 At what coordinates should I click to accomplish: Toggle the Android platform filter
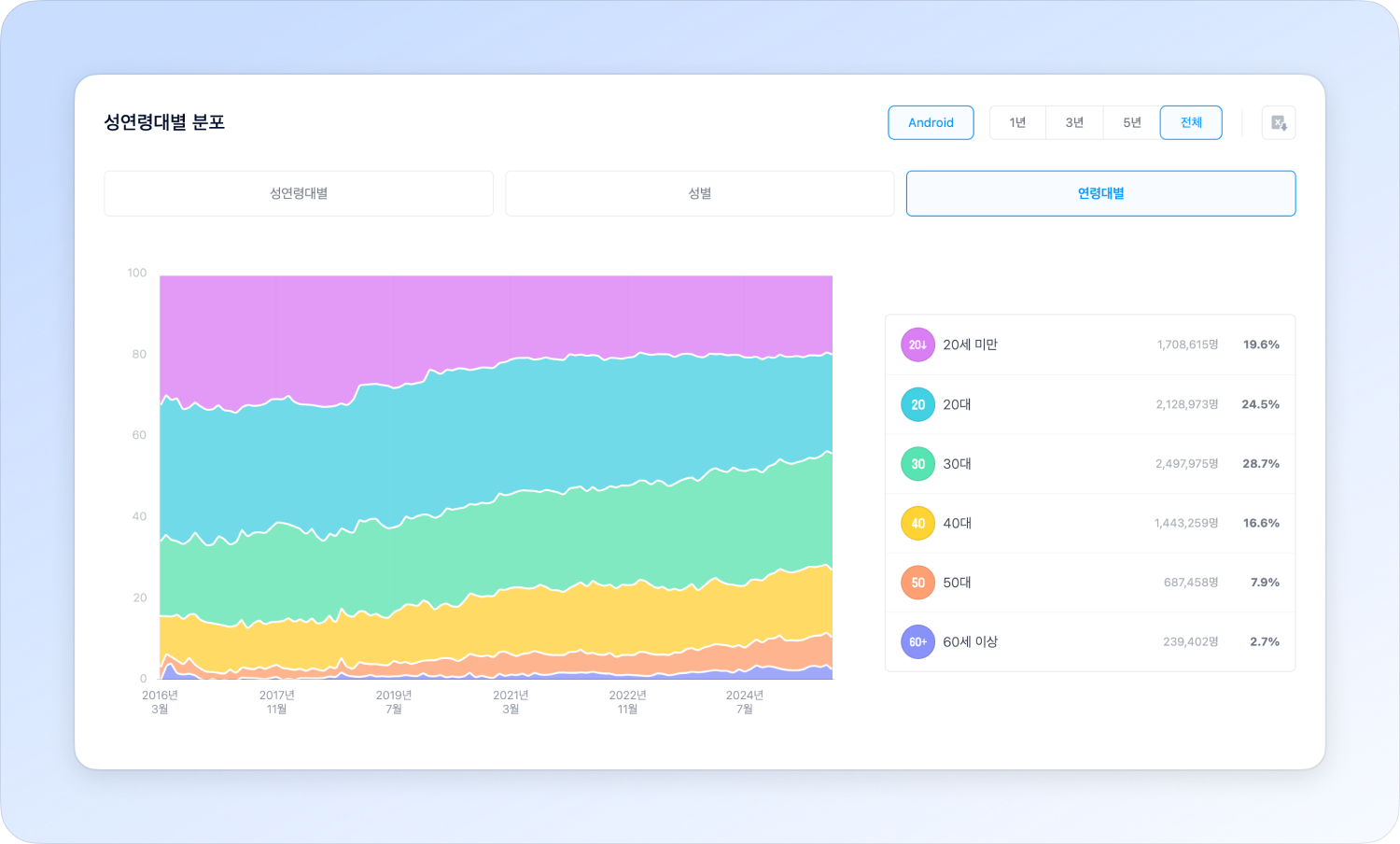(x=931, y=122)
